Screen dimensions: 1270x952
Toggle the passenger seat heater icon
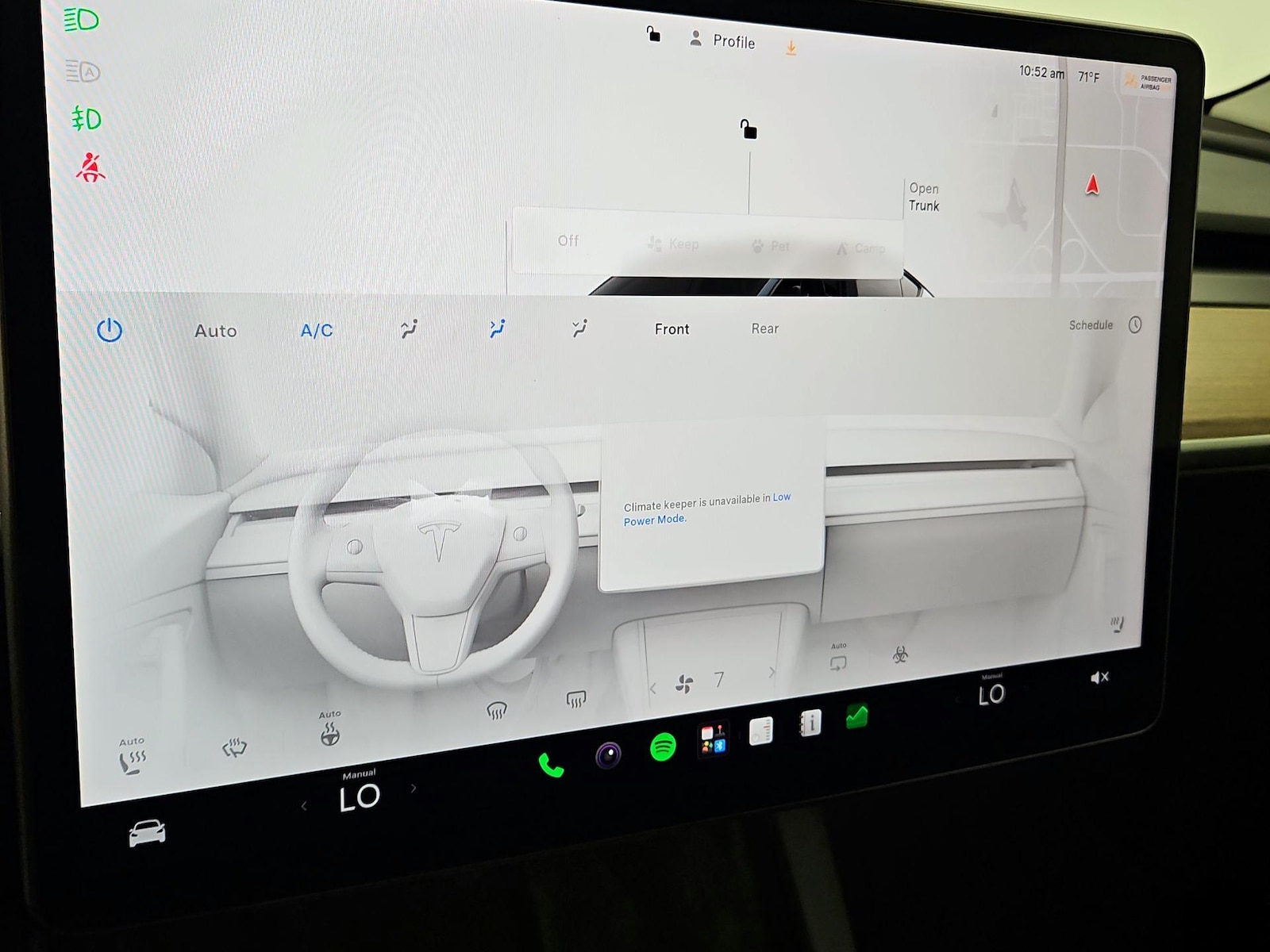pos(1118,624)
